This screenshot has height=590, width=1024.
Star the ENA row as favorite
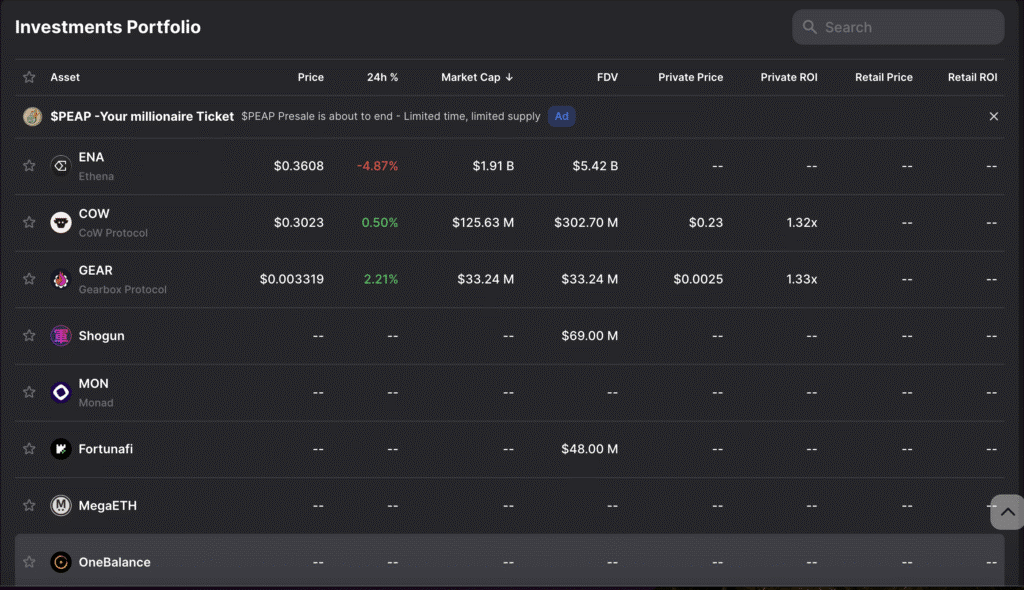click(29, 166)
